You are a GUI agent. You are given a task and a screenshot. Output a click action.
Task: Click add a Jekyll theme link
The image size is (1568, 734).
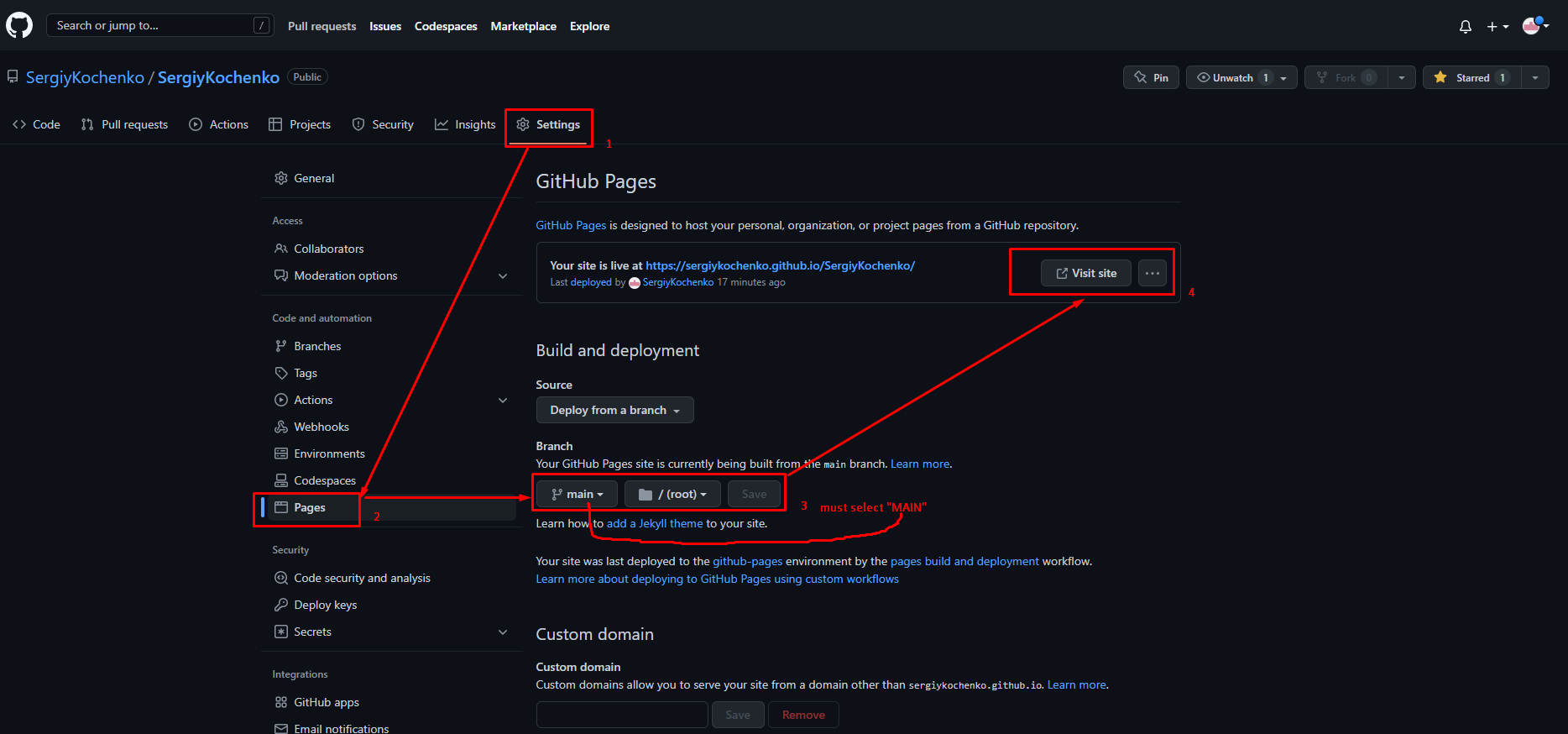tap(655, 523)
